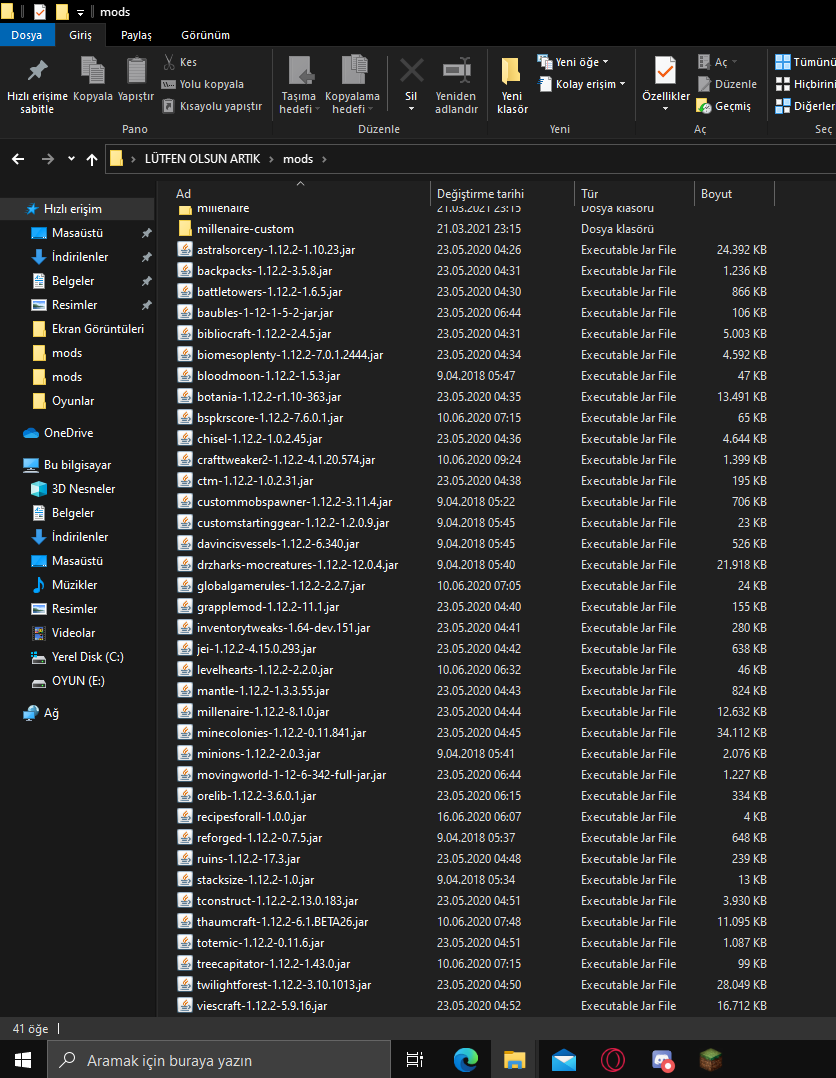Screen dimensions: 836x1078
Task: Click Diğerlerini seç invert selection
Action: 805,106
